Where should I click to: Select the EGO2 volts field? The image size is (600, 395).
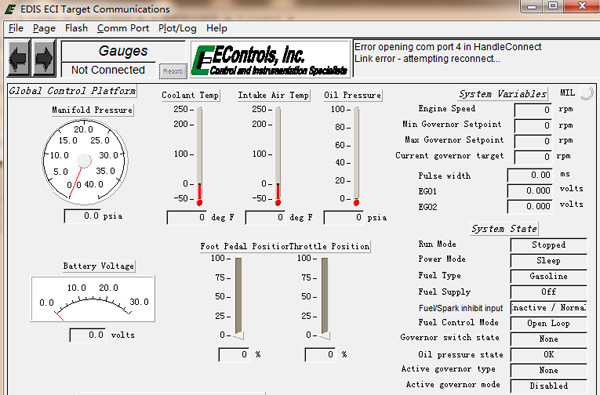(530, 206)
